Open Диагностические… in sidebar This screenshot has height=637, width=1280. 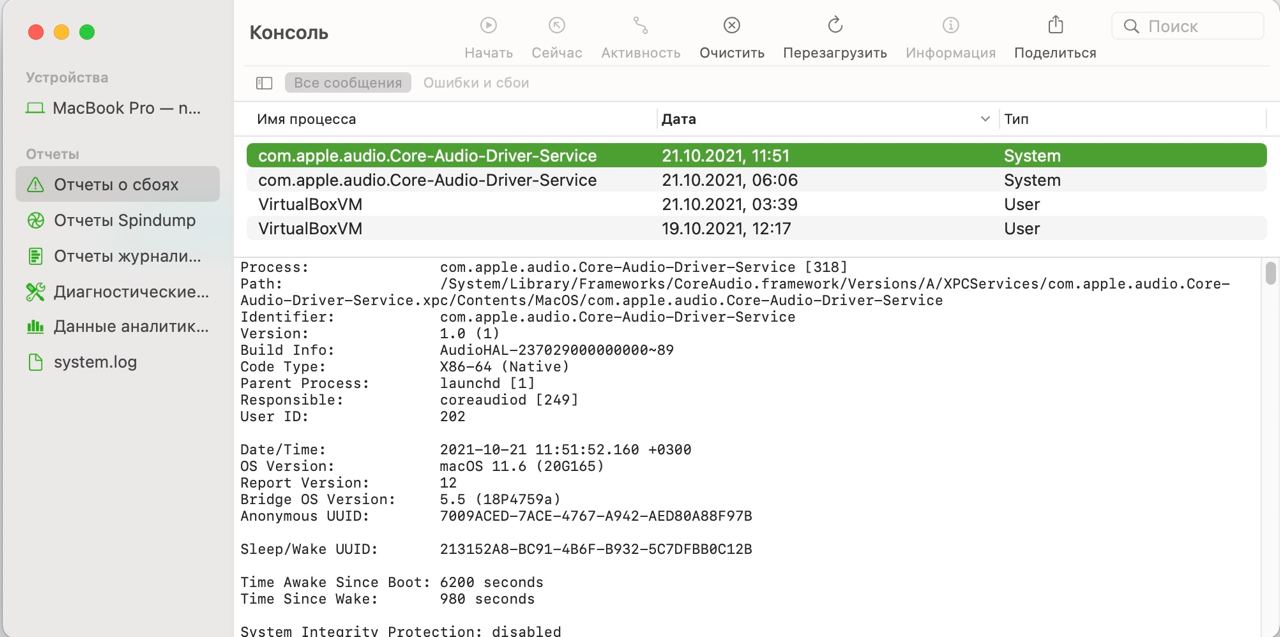[x=118, y=292]
